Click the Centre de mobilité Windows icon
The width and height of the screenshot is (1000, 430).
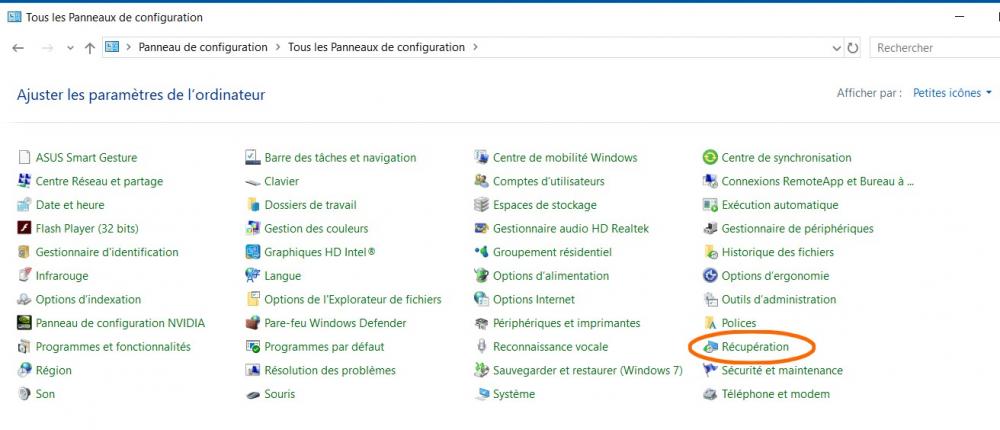point(482,158)
